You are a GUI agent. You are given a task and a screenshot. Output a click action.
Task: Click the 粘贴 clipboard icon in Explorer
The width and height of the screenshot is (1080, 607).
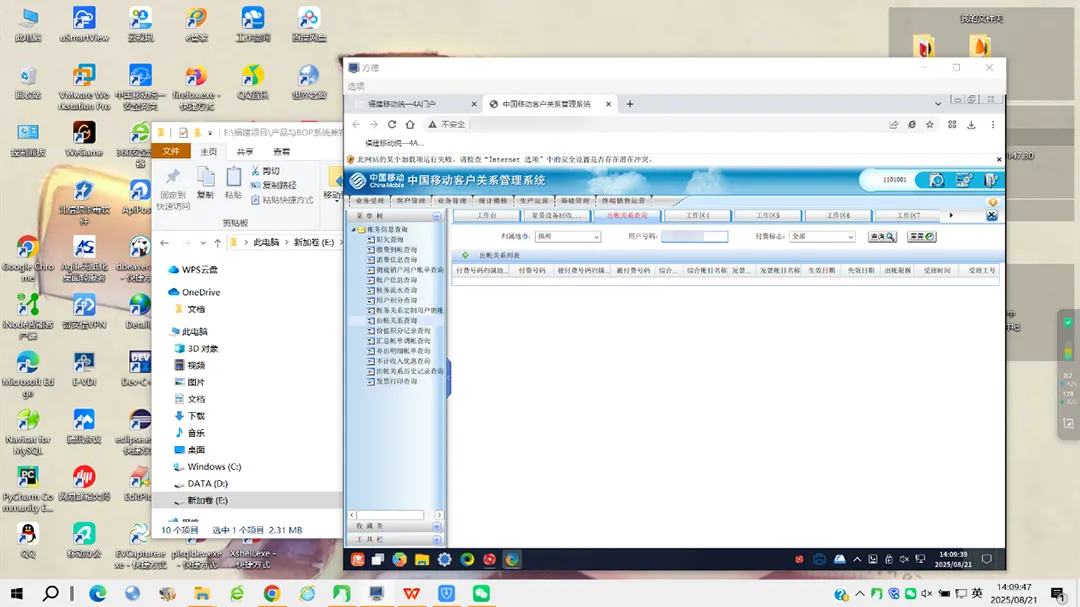[x=233, y=178]
